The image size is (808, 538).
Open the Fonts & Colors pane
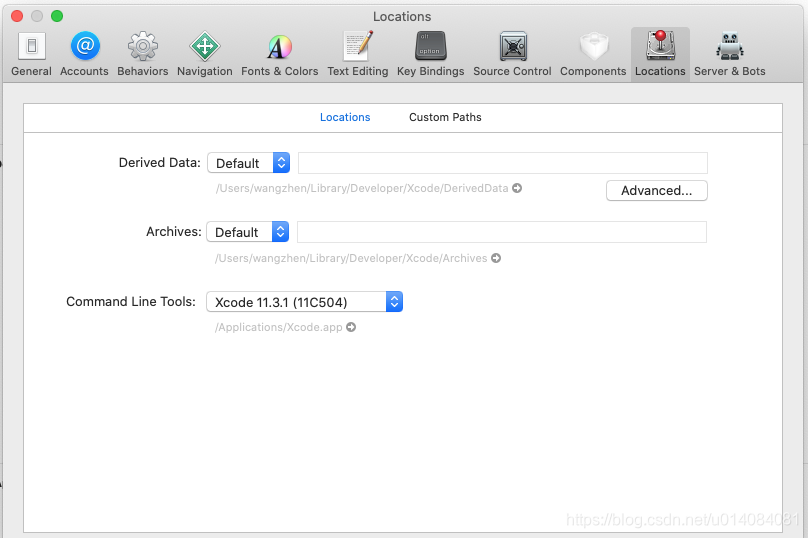280,54
